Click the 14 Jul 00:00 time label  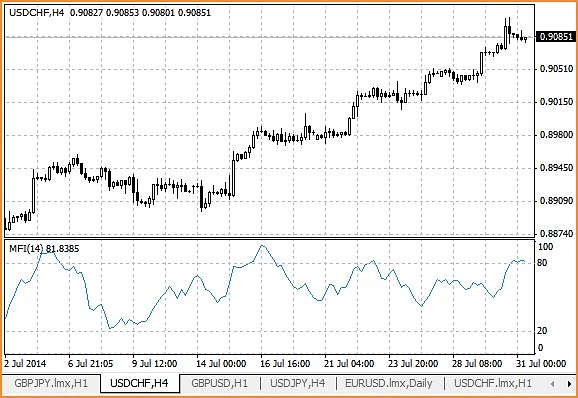(x=221, y=364)
